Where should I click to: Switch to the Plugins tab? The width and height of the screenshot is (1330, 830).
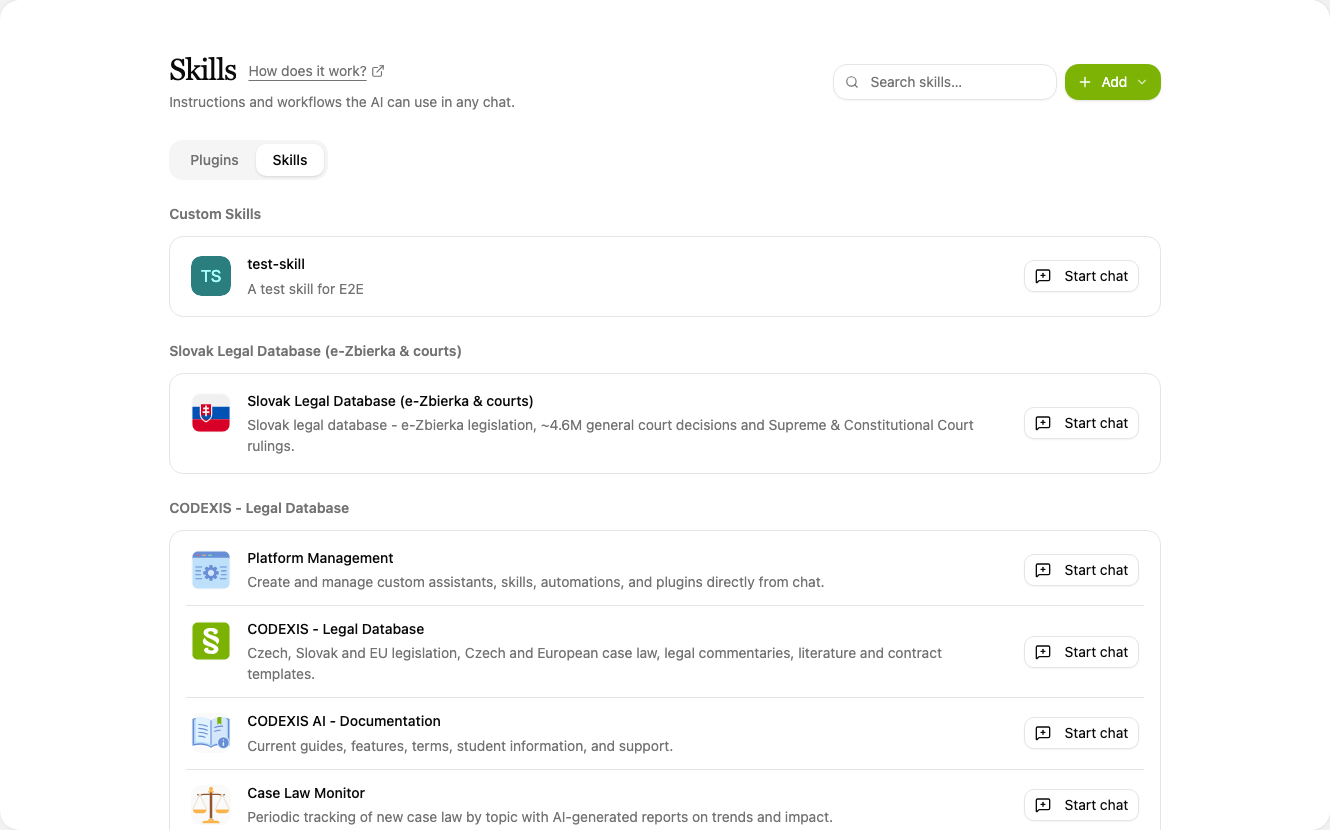click(x=214, y=160)
